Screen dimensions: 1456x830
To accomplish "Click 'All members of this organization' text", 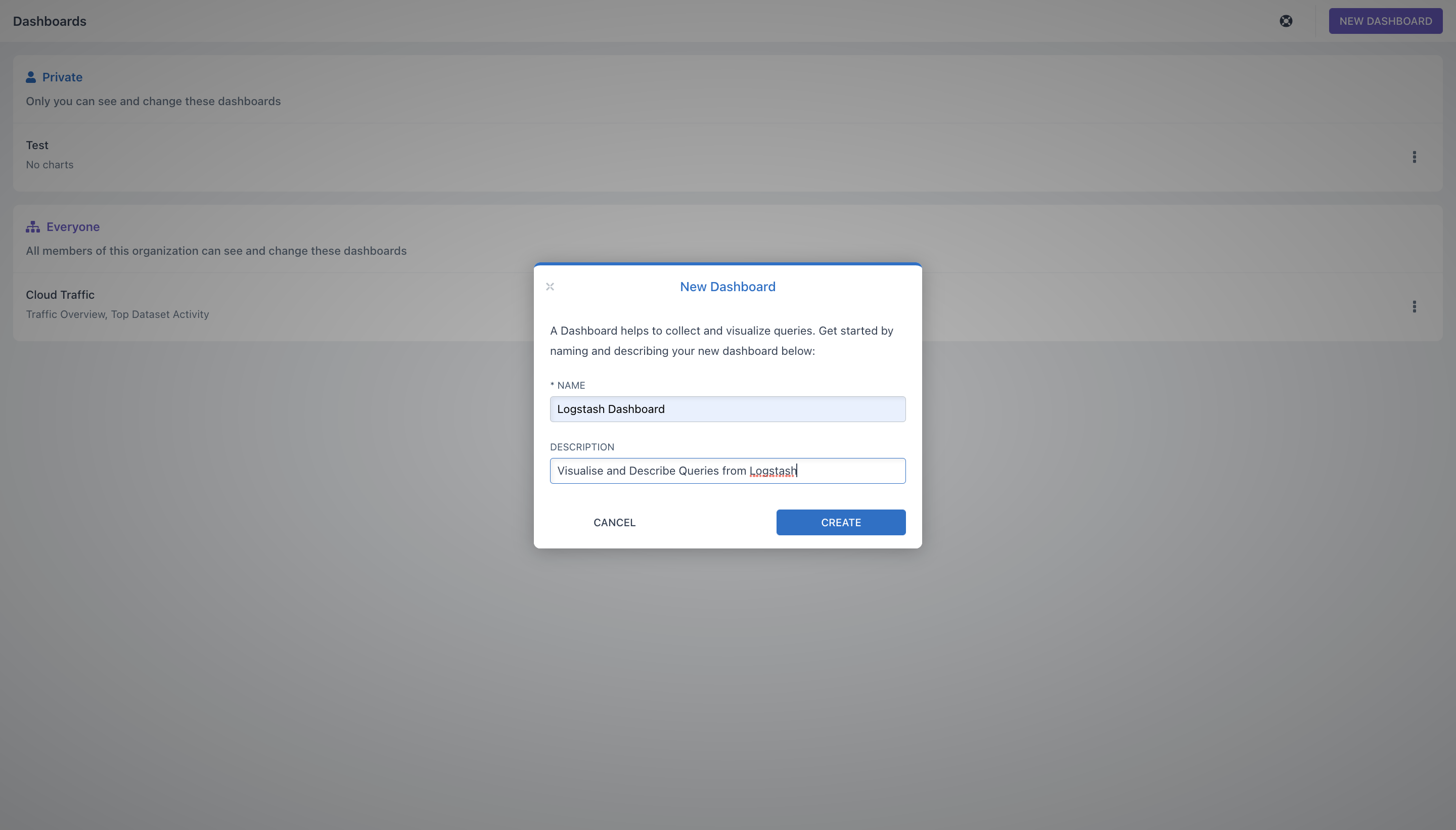I will pos(216,251).
